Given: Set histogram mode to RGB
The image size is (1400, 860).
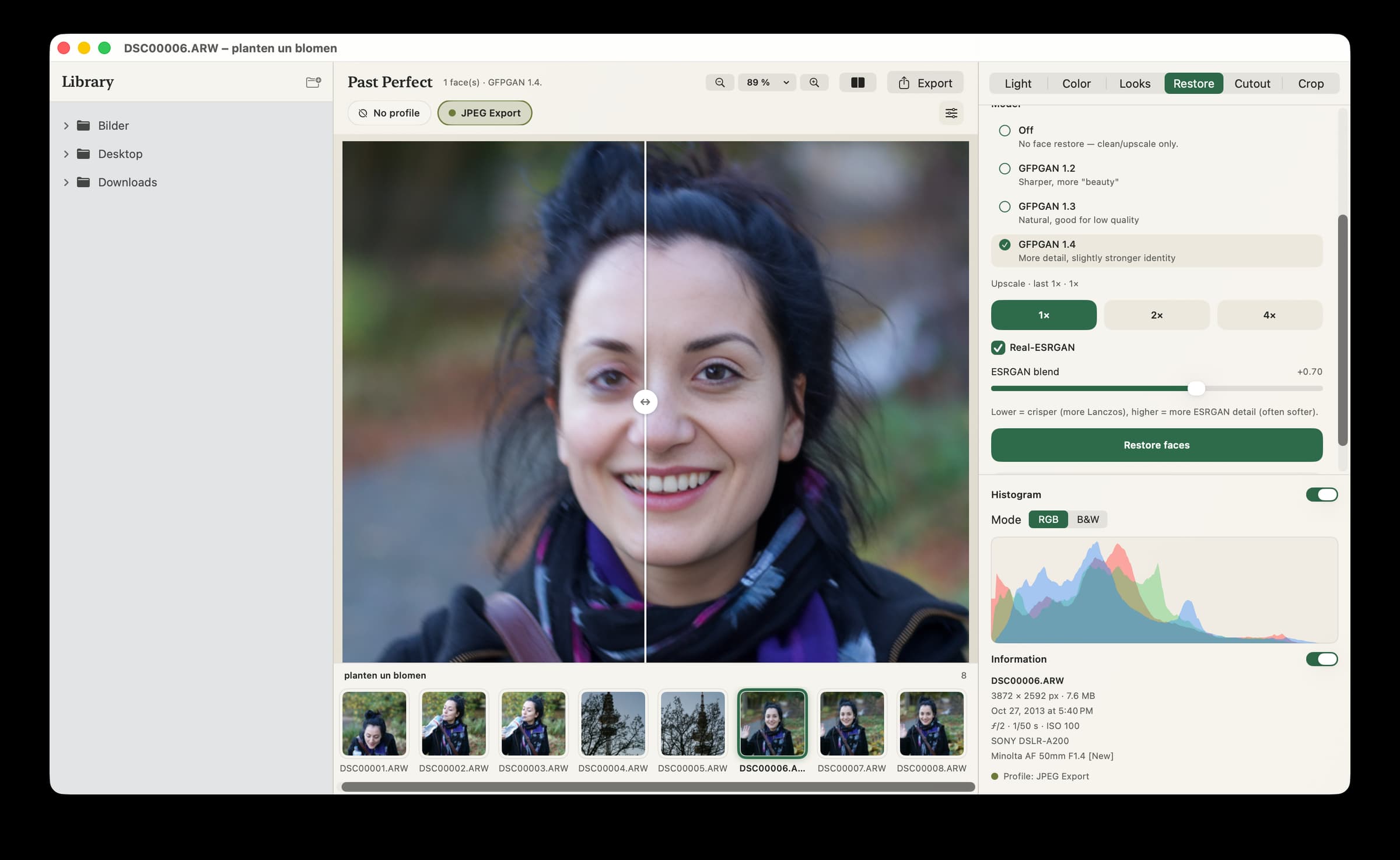Looking at the screenshot, I should coord(1048,519).
